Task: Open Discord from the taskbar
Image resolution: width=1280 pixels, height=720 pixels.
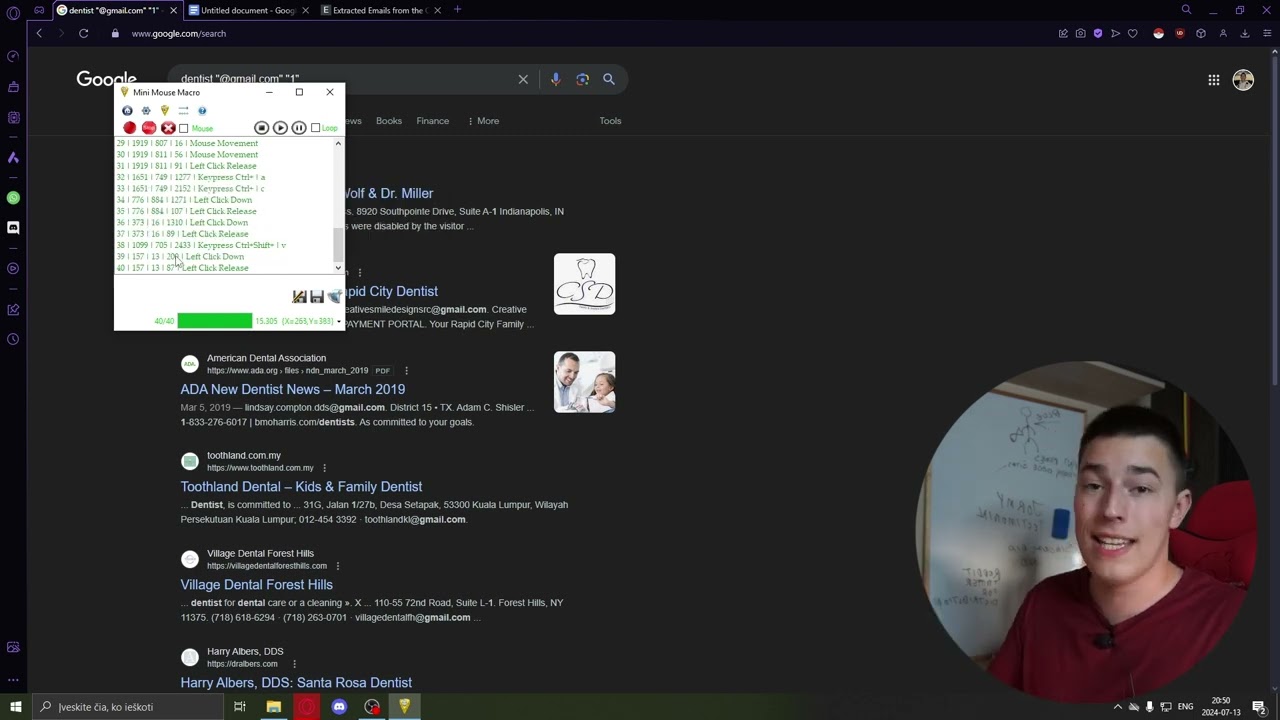Action: pos(339,707)
